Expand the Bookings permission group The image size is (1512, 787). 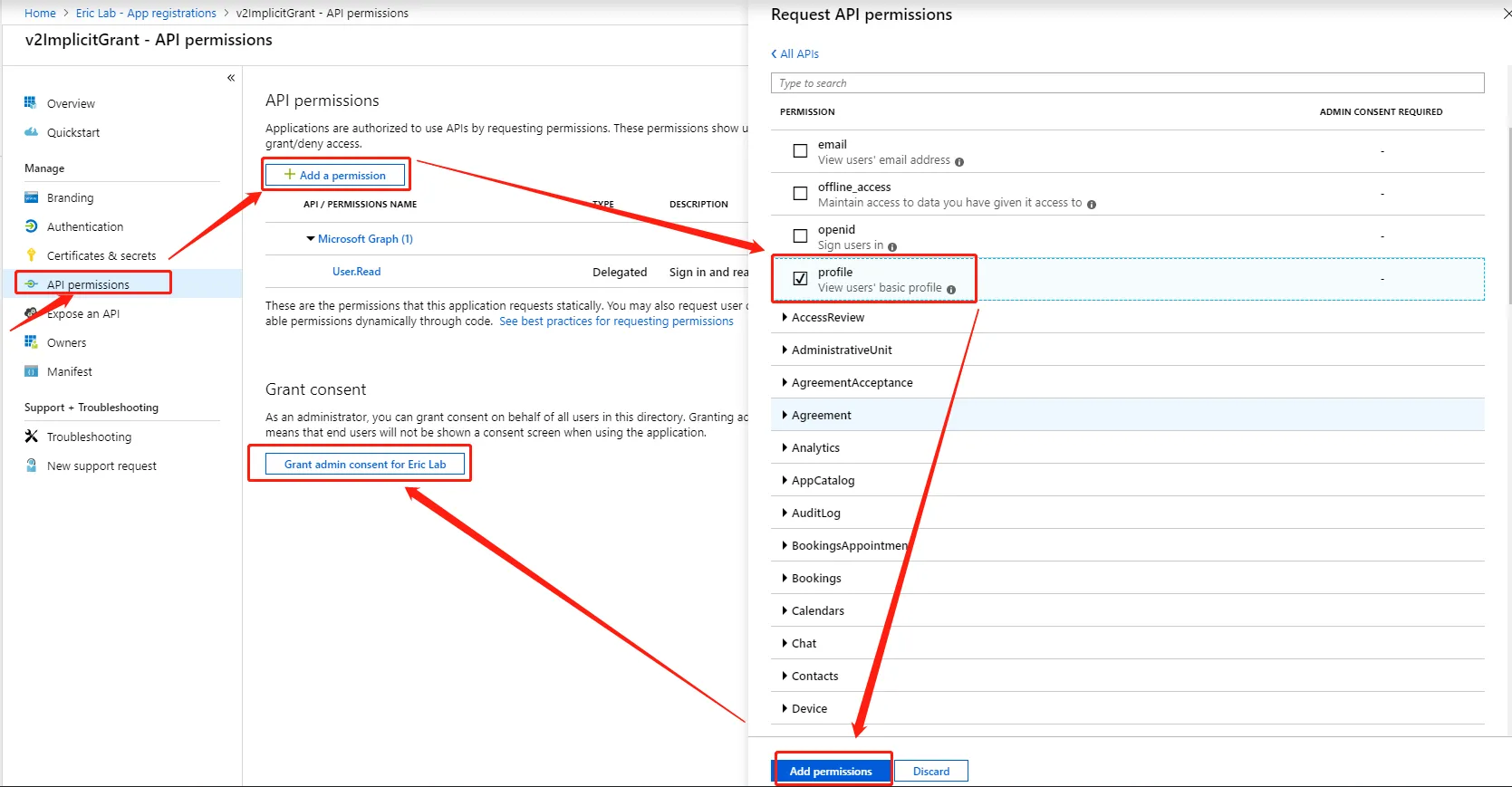pos(785,578)
